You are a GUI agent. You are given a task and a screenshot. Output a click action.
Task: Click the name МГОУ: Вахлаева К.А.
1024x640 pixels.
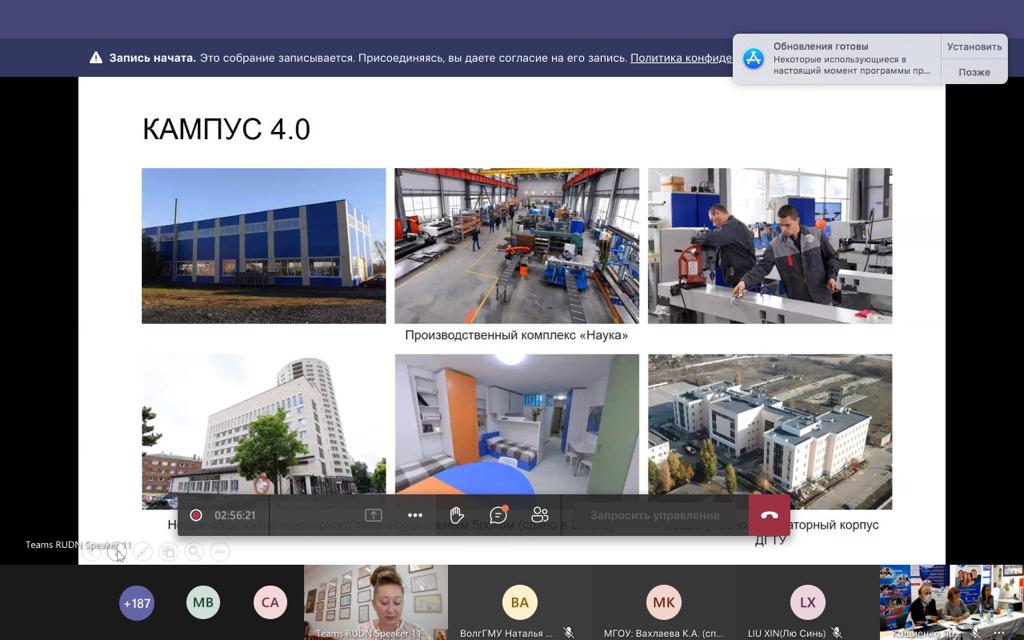point(662,633)
